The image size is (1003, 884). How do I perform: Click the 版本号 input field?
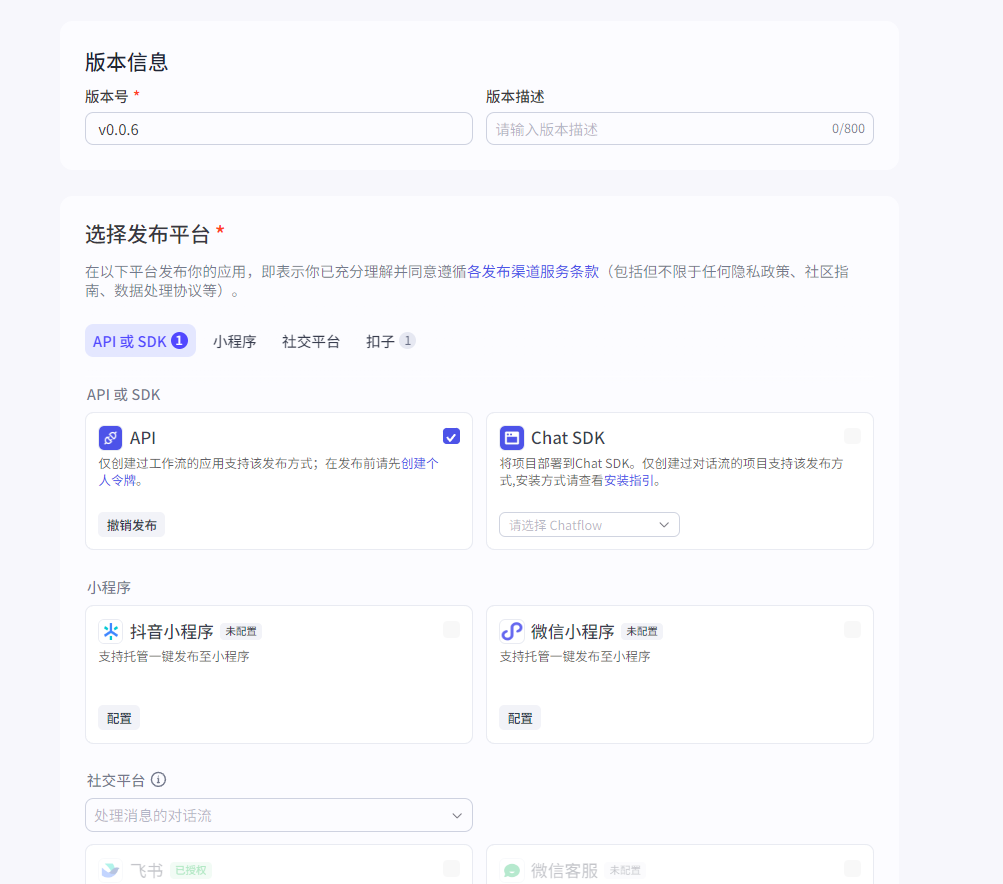click(x=279, y=129)
